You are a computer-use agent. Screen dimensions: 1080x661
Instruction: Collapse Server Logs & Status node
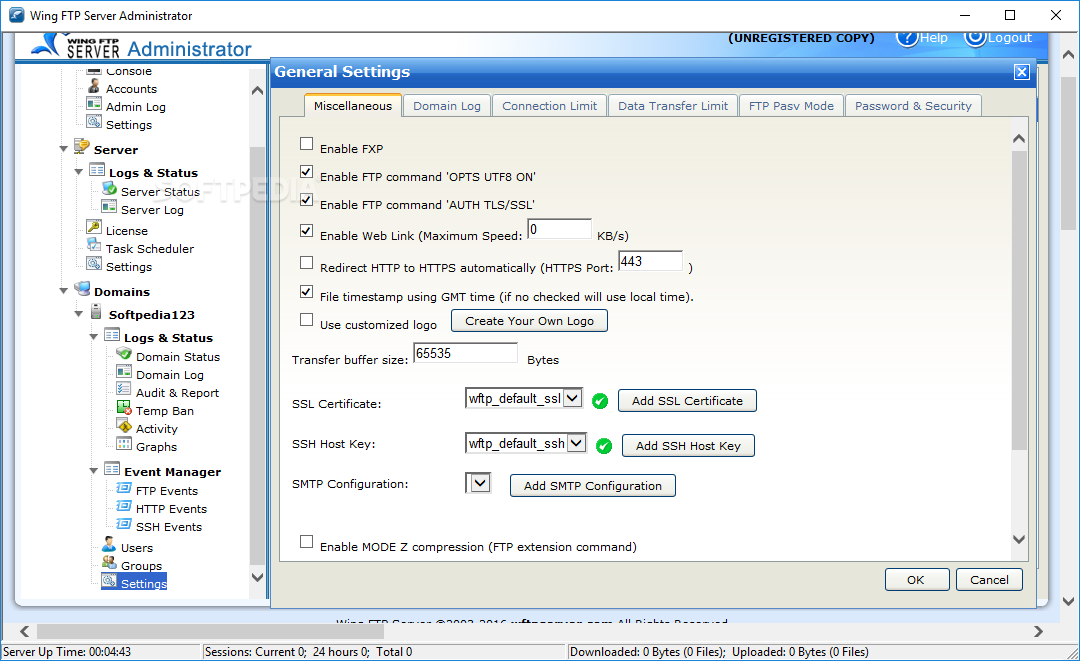coord(79,172)
